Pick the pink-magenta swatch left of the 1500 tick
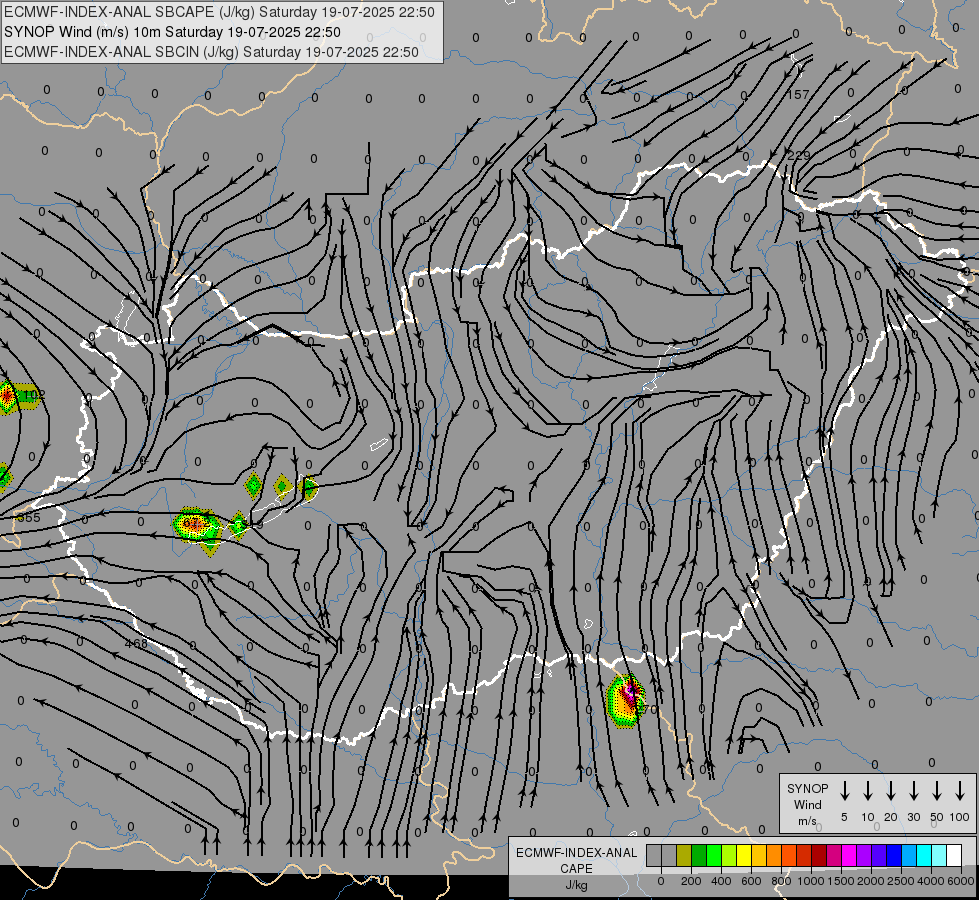 click(x=834, y=855)
